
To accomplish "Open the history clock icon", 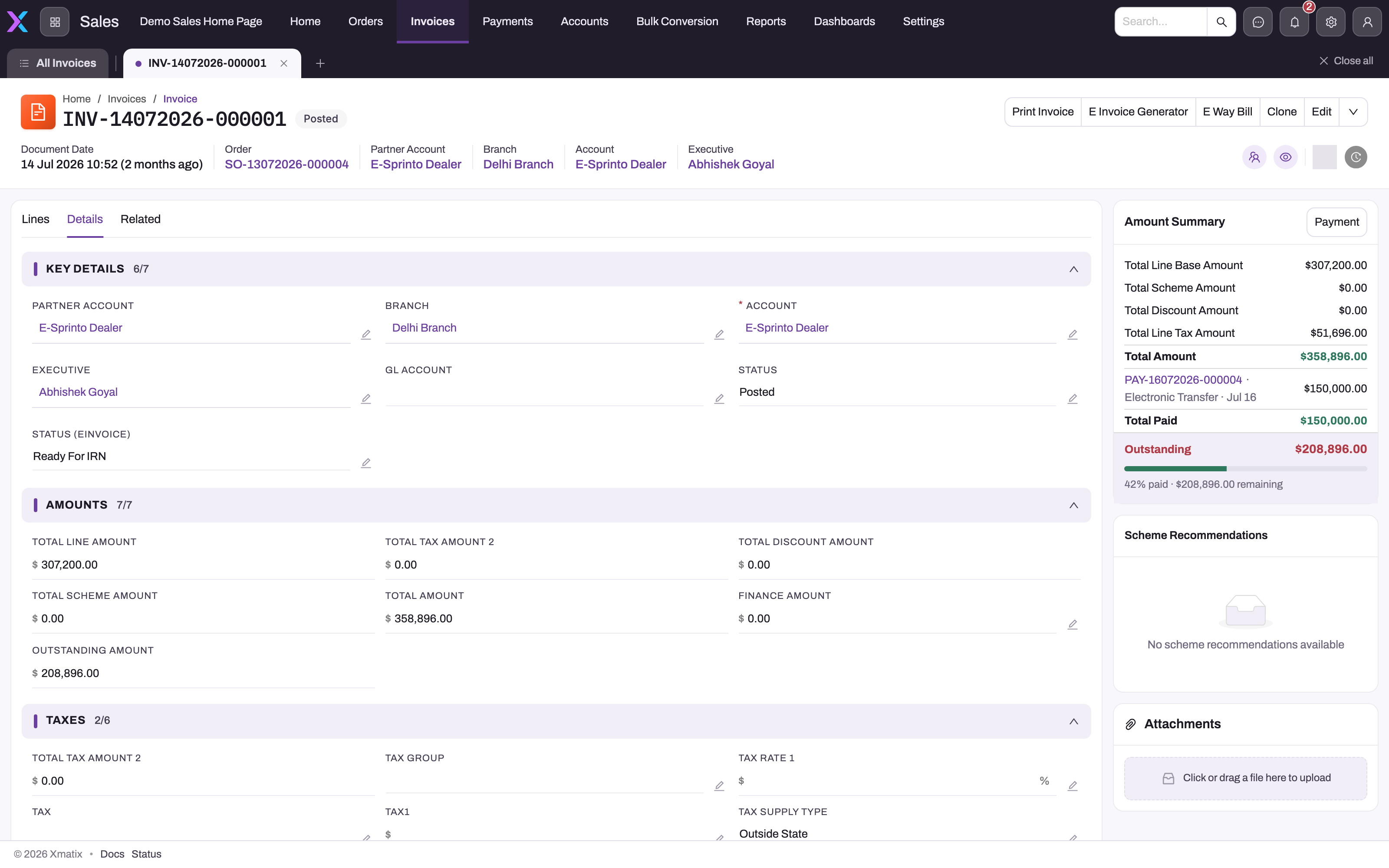I will click(1356, 157).
